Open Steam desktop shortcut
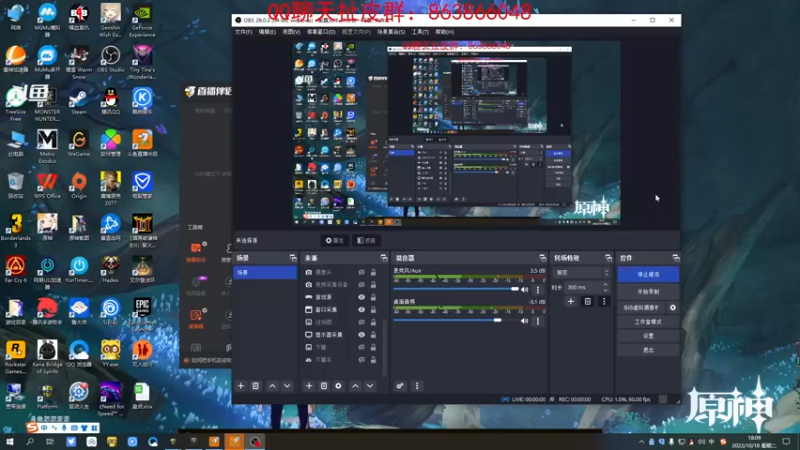The image size is (800, 450). click(x=79, y=102)
